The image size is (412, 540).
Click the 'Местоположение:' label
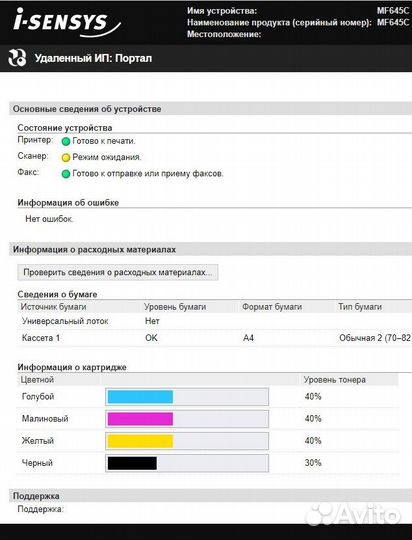pyautogui.click(x=224, y=34)
